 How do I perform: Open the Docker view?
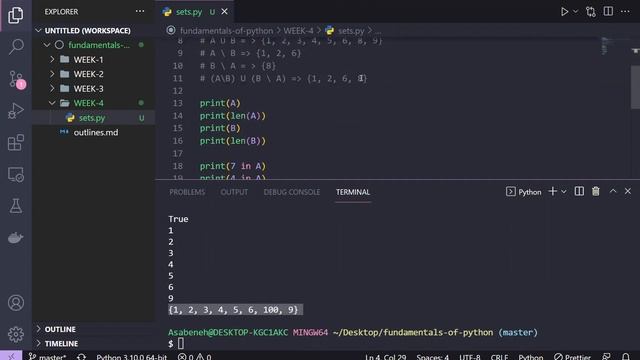[16, 238]
